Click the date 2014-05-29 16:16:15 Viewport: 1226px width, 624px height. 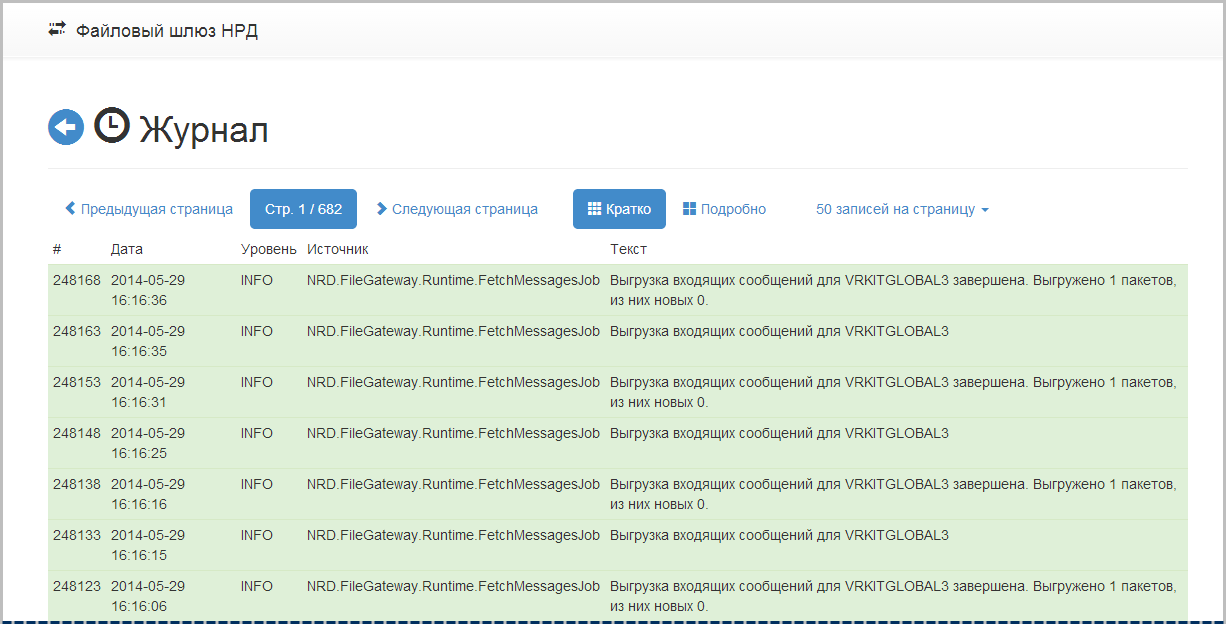[148, 545]
